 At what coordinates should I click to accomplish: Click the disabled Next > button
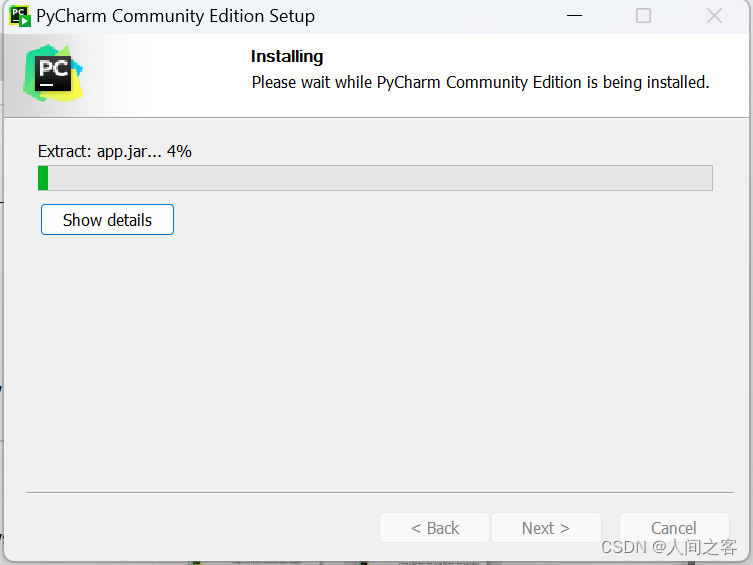pyautogui.click(x=546, y=528)
